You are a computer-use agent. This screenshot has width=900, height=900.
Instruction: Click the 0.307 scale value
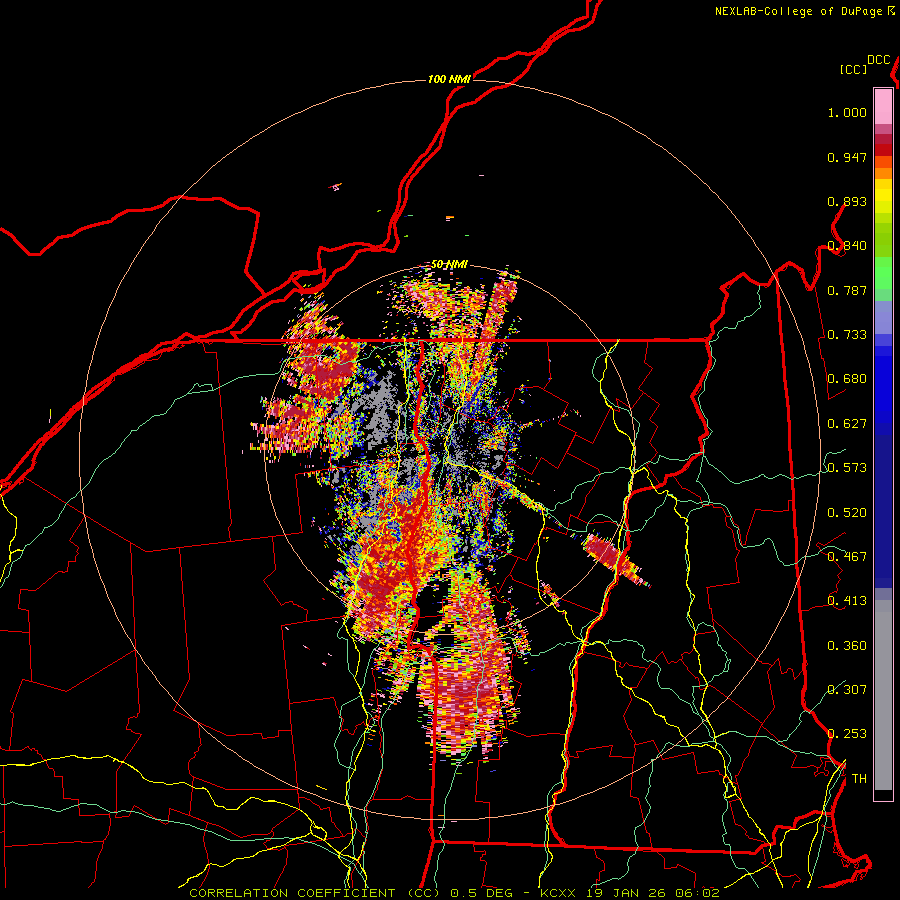847,690
